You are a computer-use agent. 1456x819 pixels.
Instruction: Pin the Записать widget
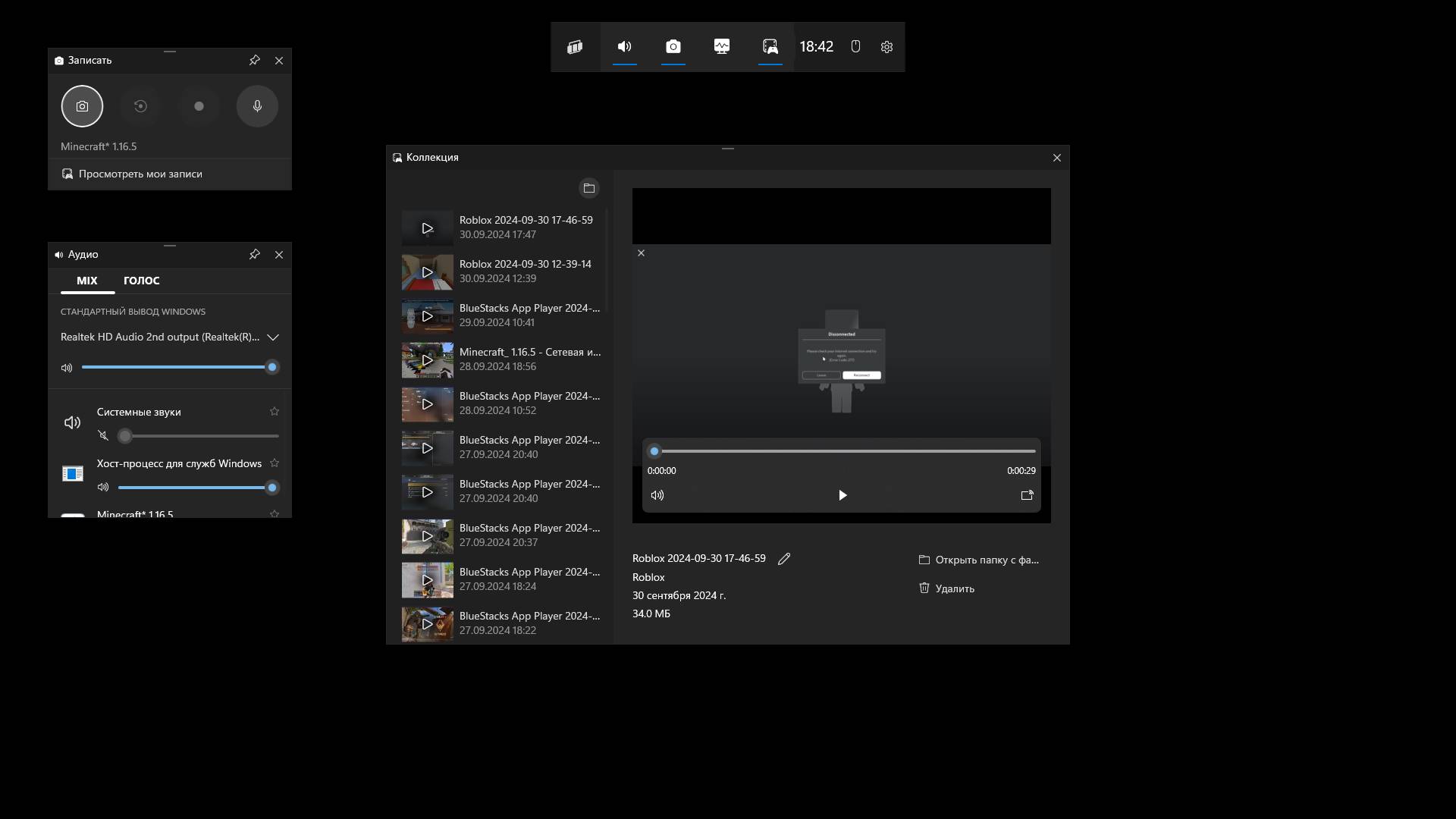tap(255, 61)
